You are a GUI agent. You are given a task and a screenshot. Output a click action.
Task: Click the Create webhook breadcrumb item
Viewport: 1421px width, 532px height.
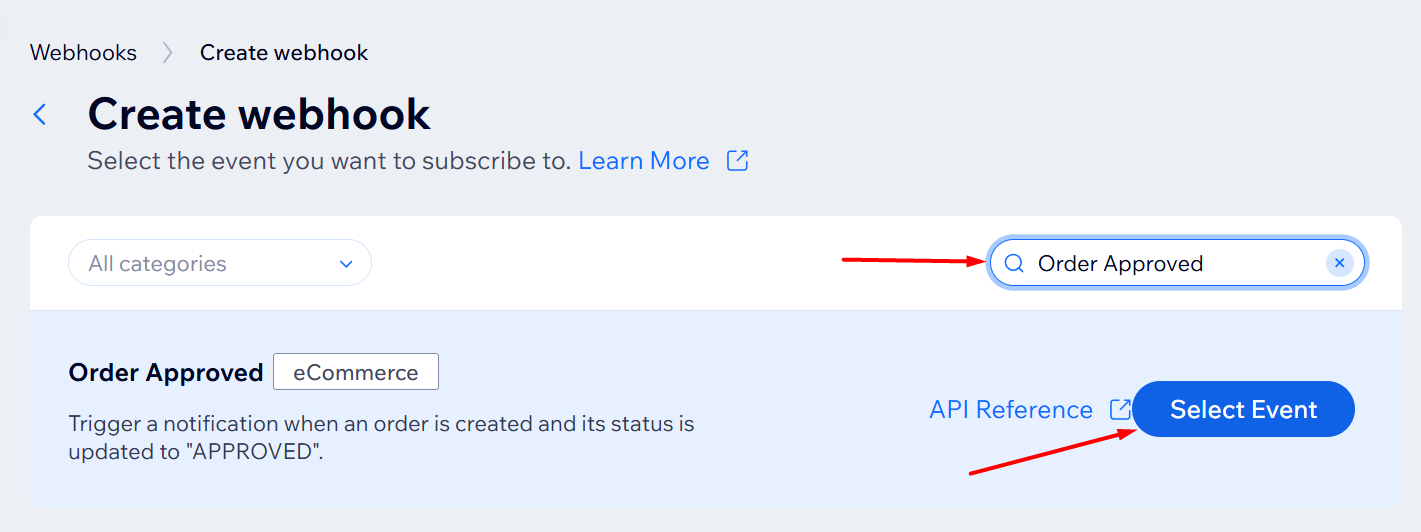click(284, 53)
